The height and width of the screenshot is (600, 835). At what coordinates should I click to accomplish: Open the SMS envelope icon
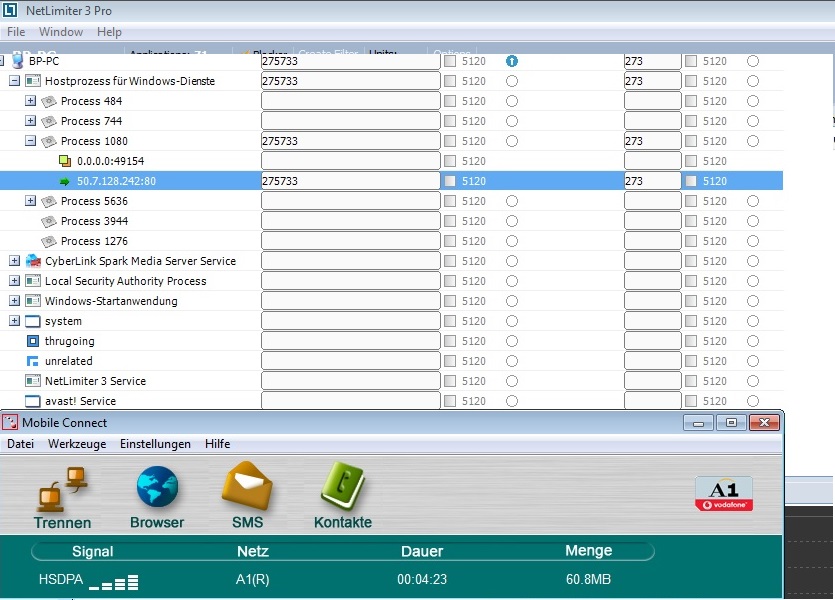247,486
